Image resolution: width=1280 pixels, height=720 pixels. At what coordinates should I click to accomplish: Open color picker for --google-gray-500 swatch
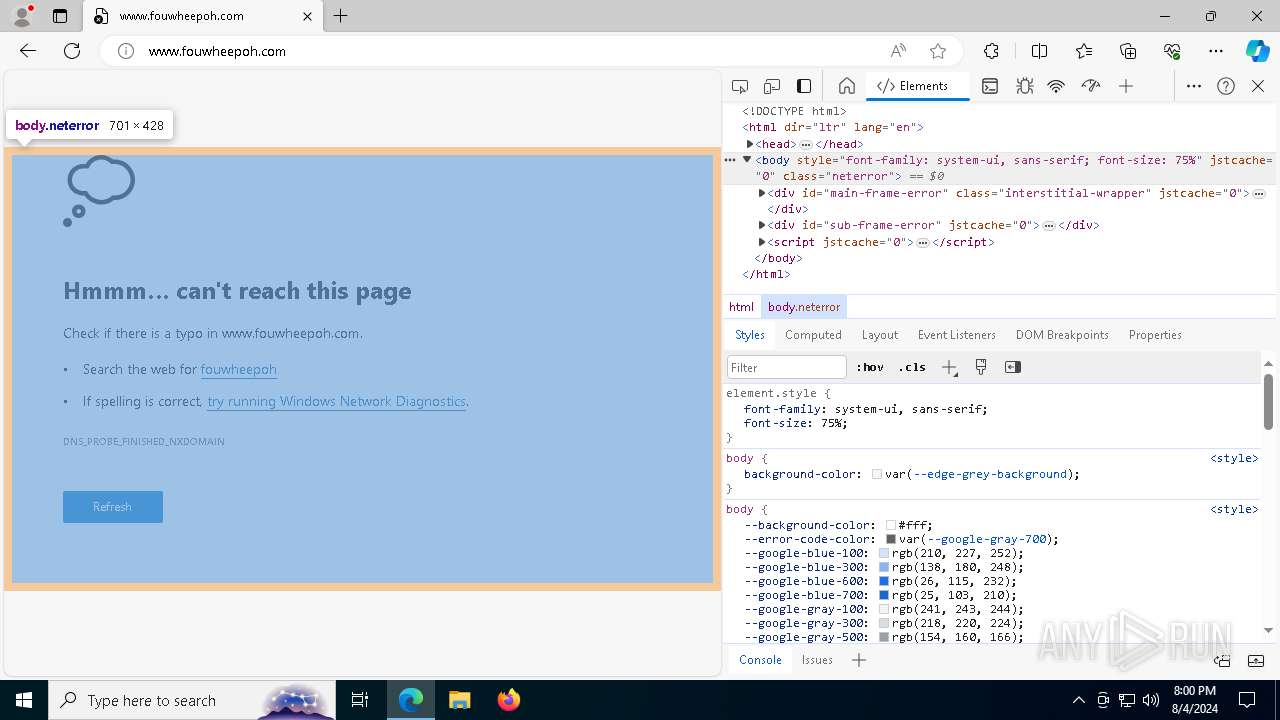pos(884,637)
